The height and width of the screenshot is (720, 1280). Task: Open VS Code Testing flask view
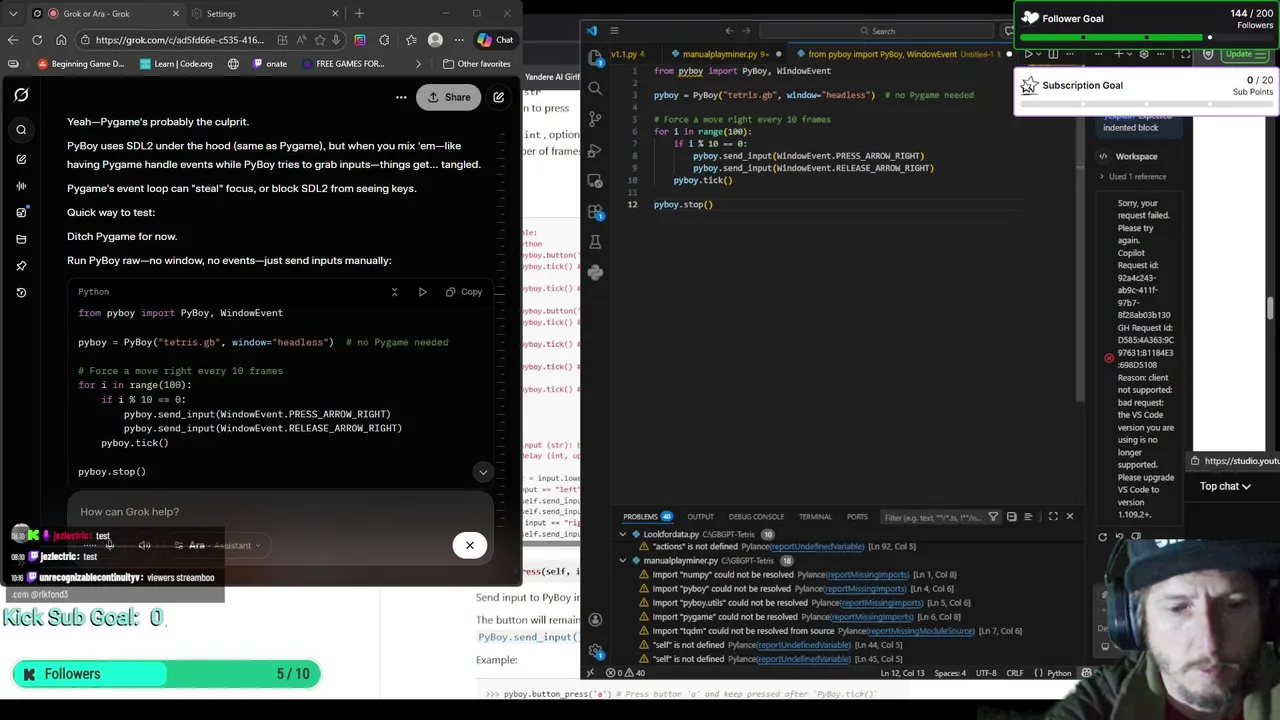[x=595, y=242]
